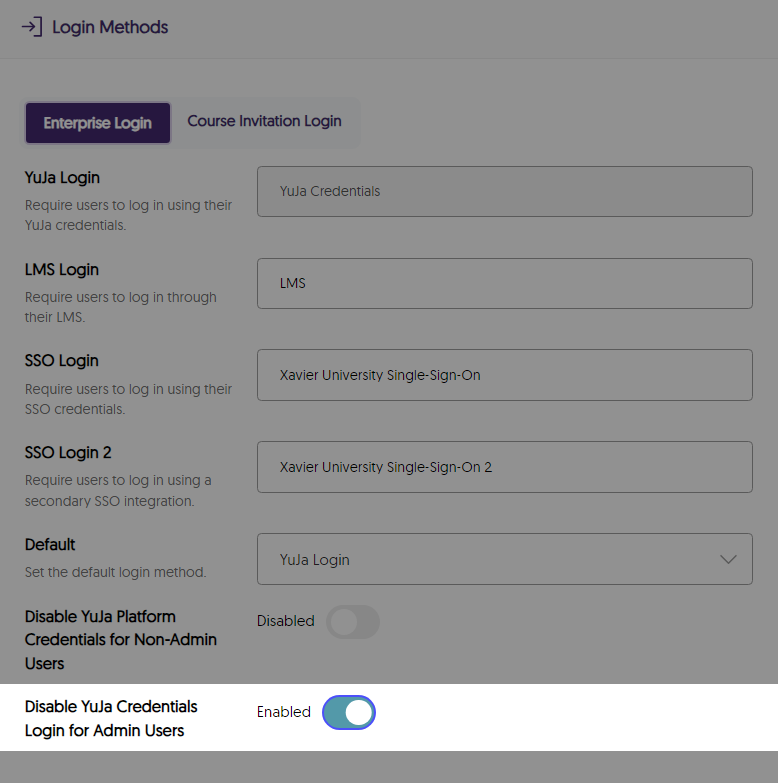Click the 'Disabled' status text
778x783 pixels.
(286, 621)
